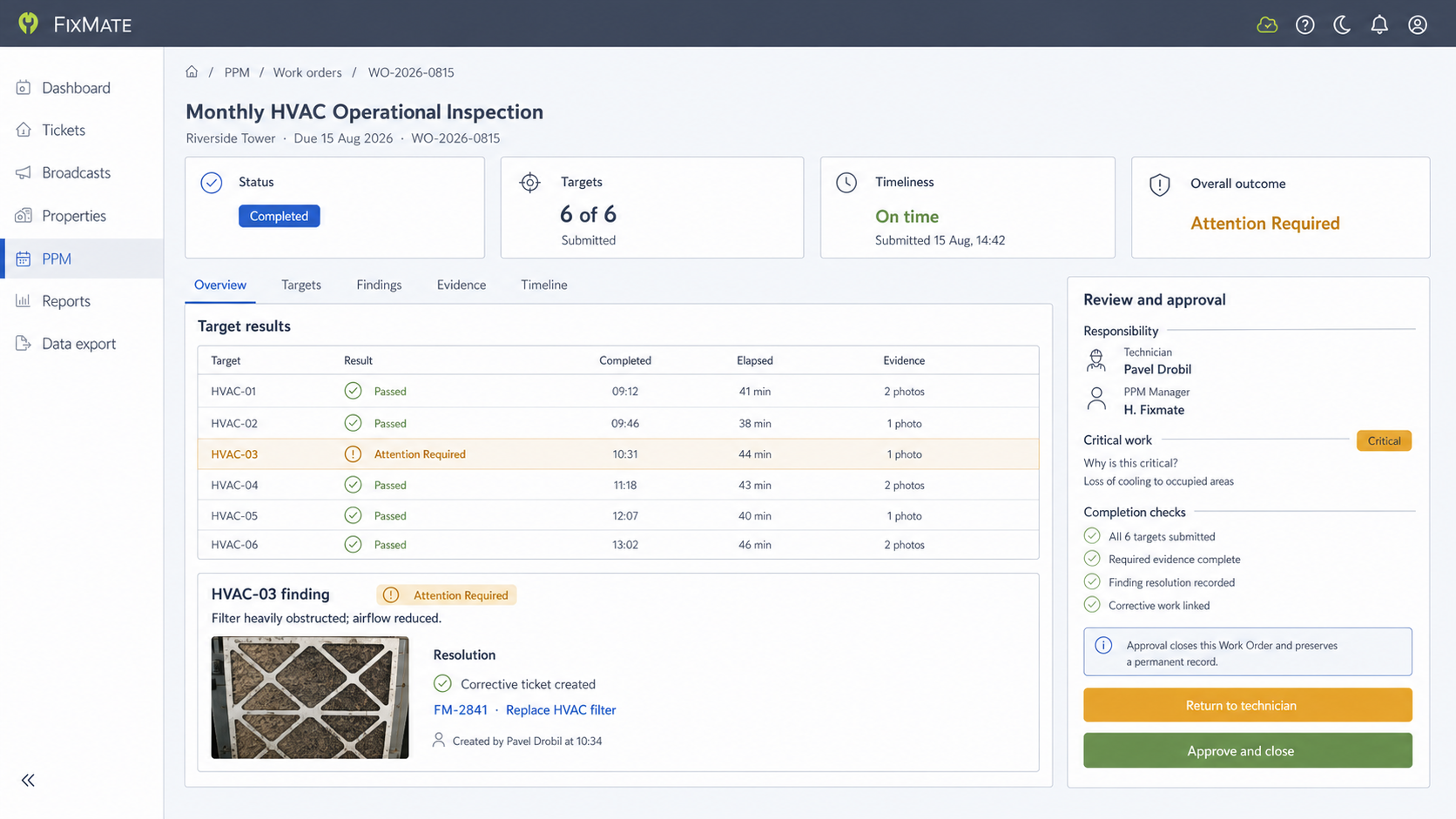Click the Tickets sidebar icon
Image resolution: width=1456 pixels, height=819 pixels.
24,130
